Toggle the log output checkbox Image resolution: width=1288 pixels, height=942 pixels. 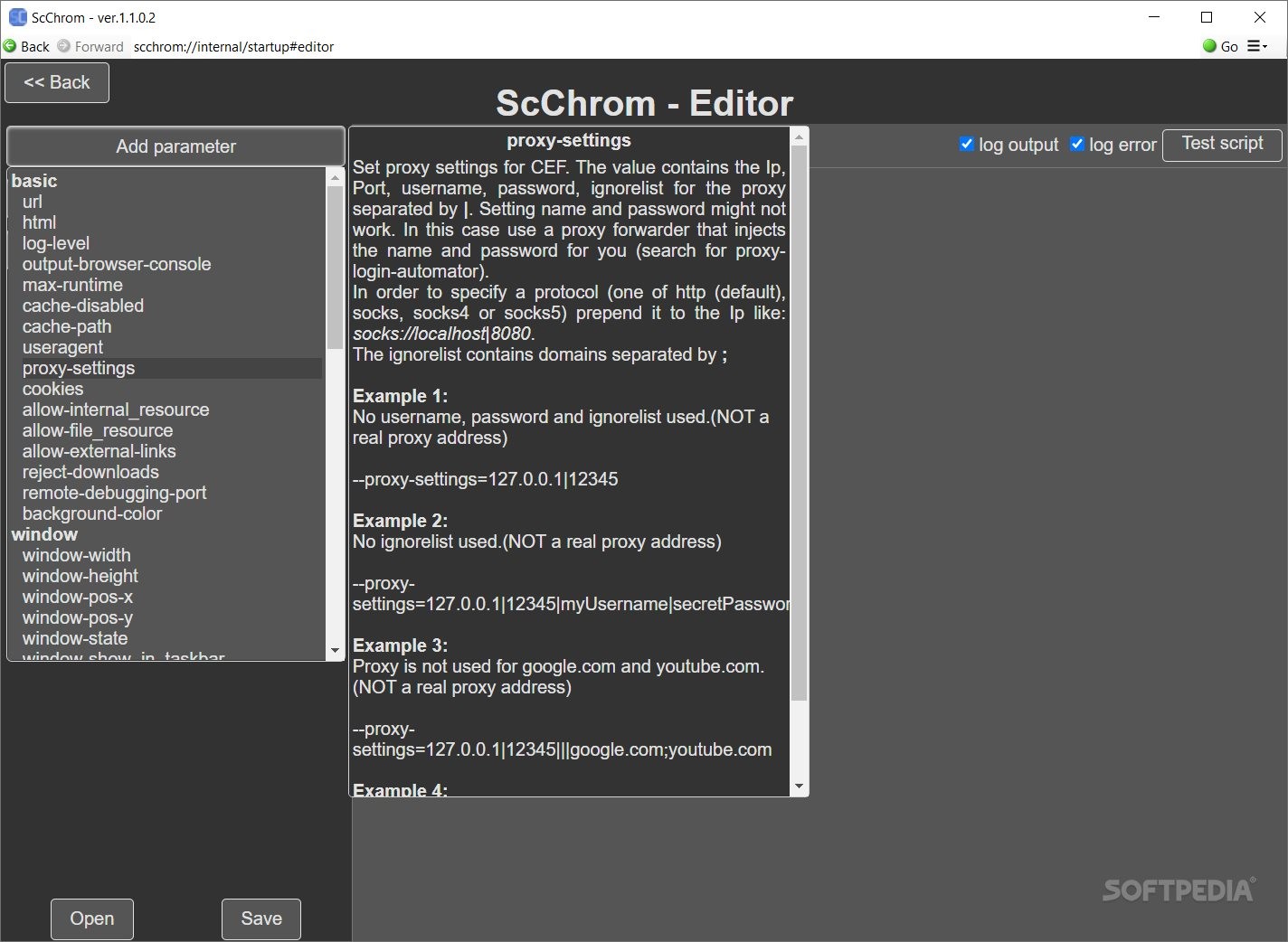(x=967, y=144)
